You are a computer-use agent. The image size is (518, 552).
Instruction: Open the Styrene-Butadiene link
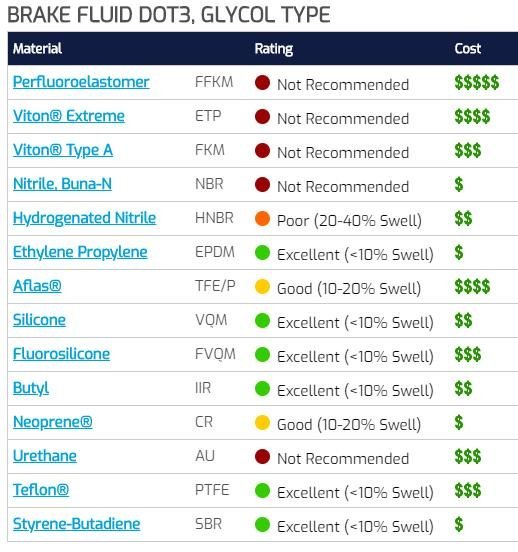point(76,524)
